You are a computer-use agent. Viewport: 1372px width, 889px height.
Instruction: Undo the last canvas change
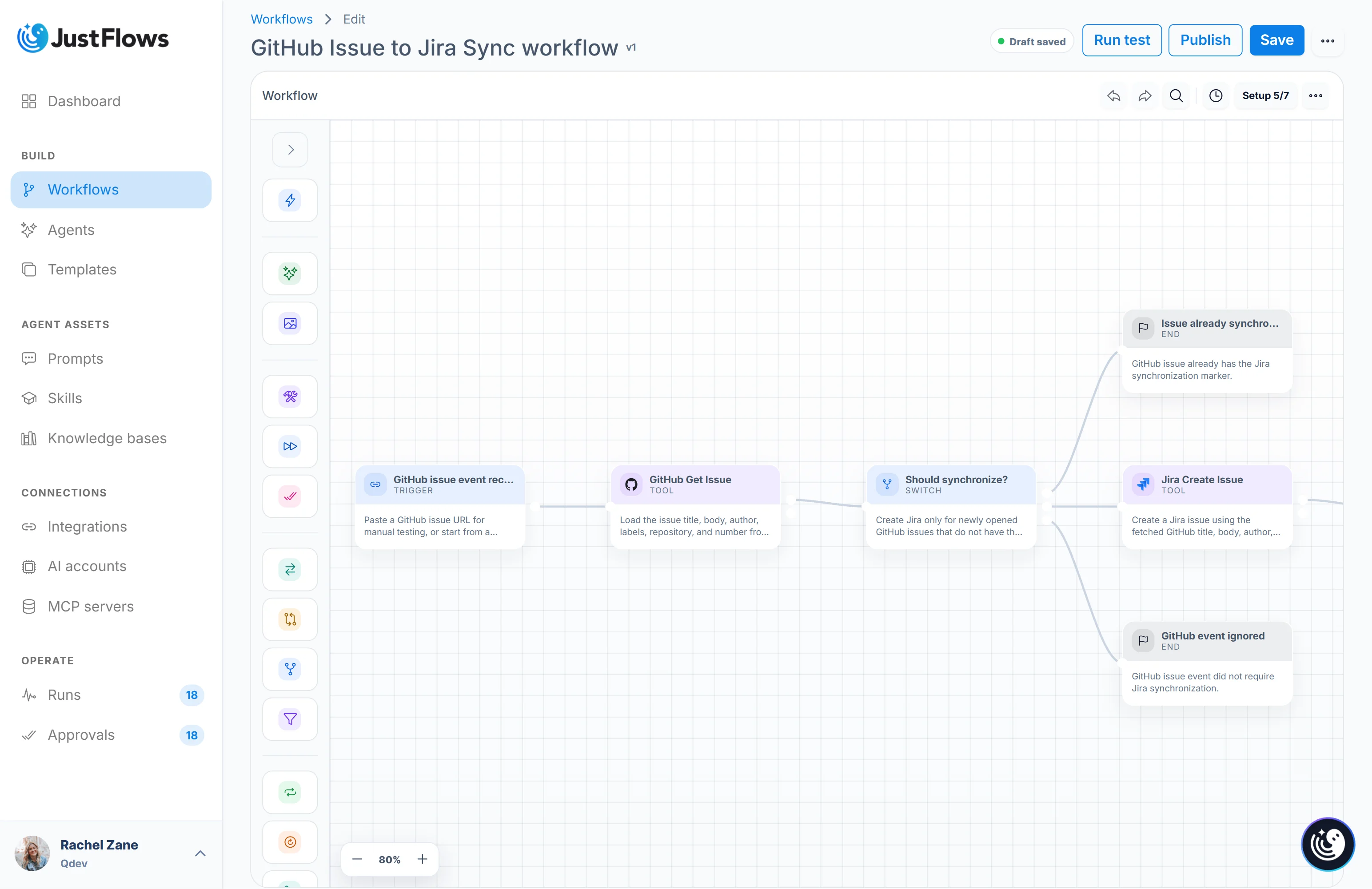tap(1114, 95)
